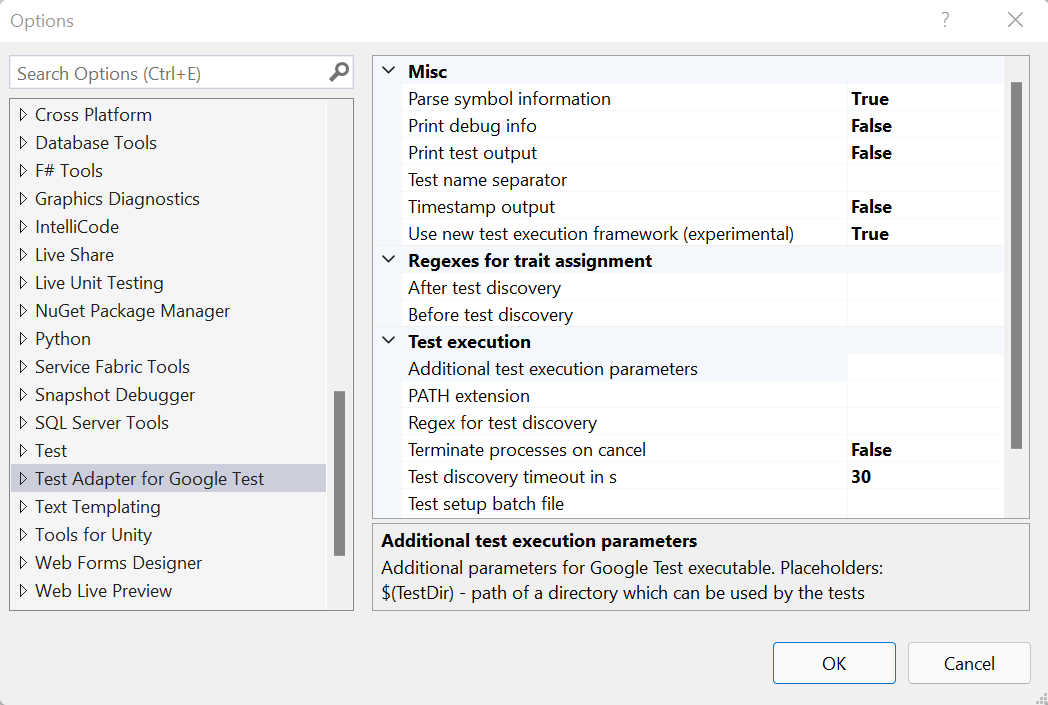Image resolution: width=1048 pixels, height=705 pixels.
Task: Expand the Python settings node
Action: (x=22, y=338)
